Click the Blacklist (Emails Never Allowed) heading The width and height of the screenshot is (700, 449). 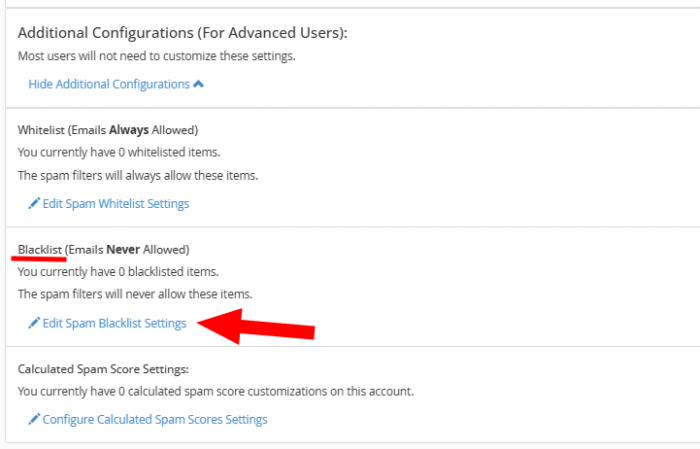click(104, 249)
